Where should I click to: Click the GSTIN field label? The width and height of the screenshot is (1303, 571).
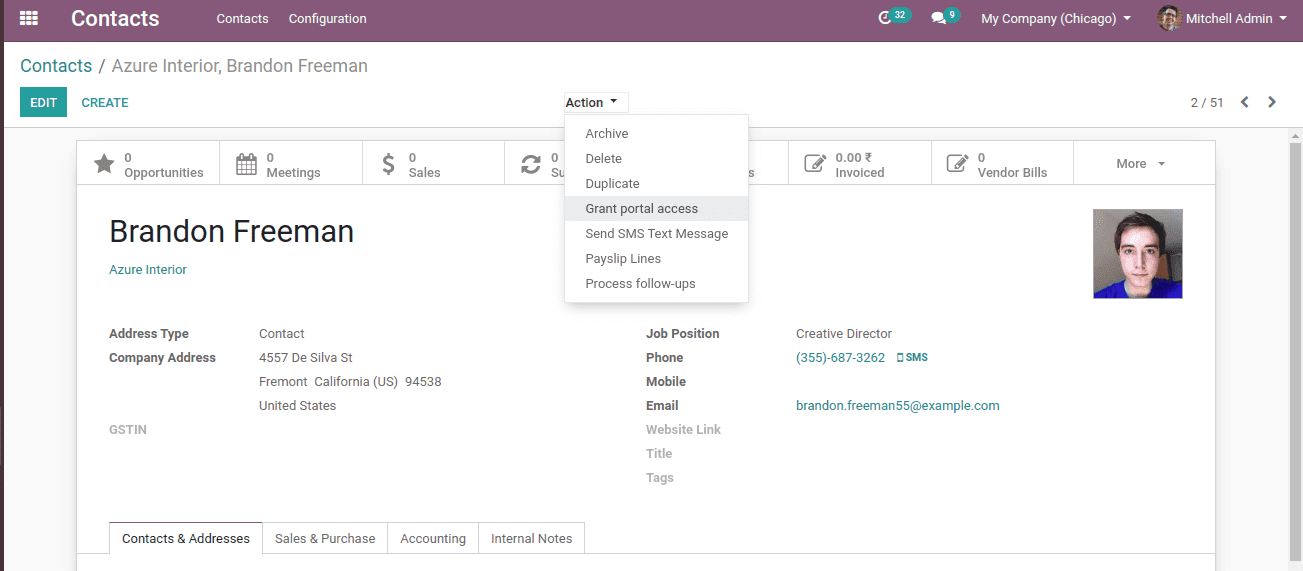(x=128, y=430)
